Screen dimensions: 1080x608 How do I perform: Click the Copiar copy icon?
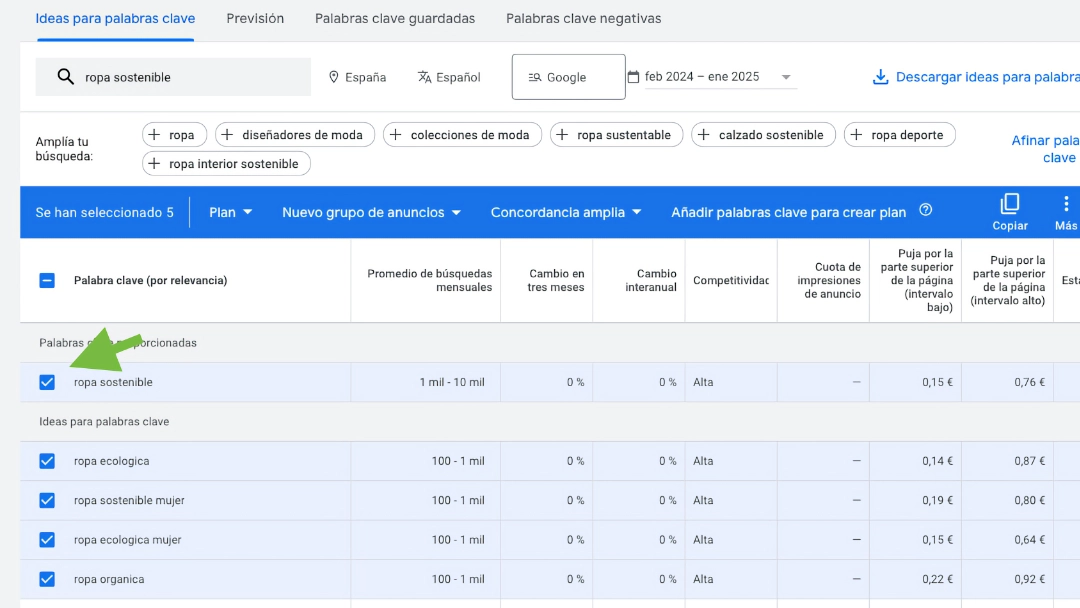pos(1010,204)
